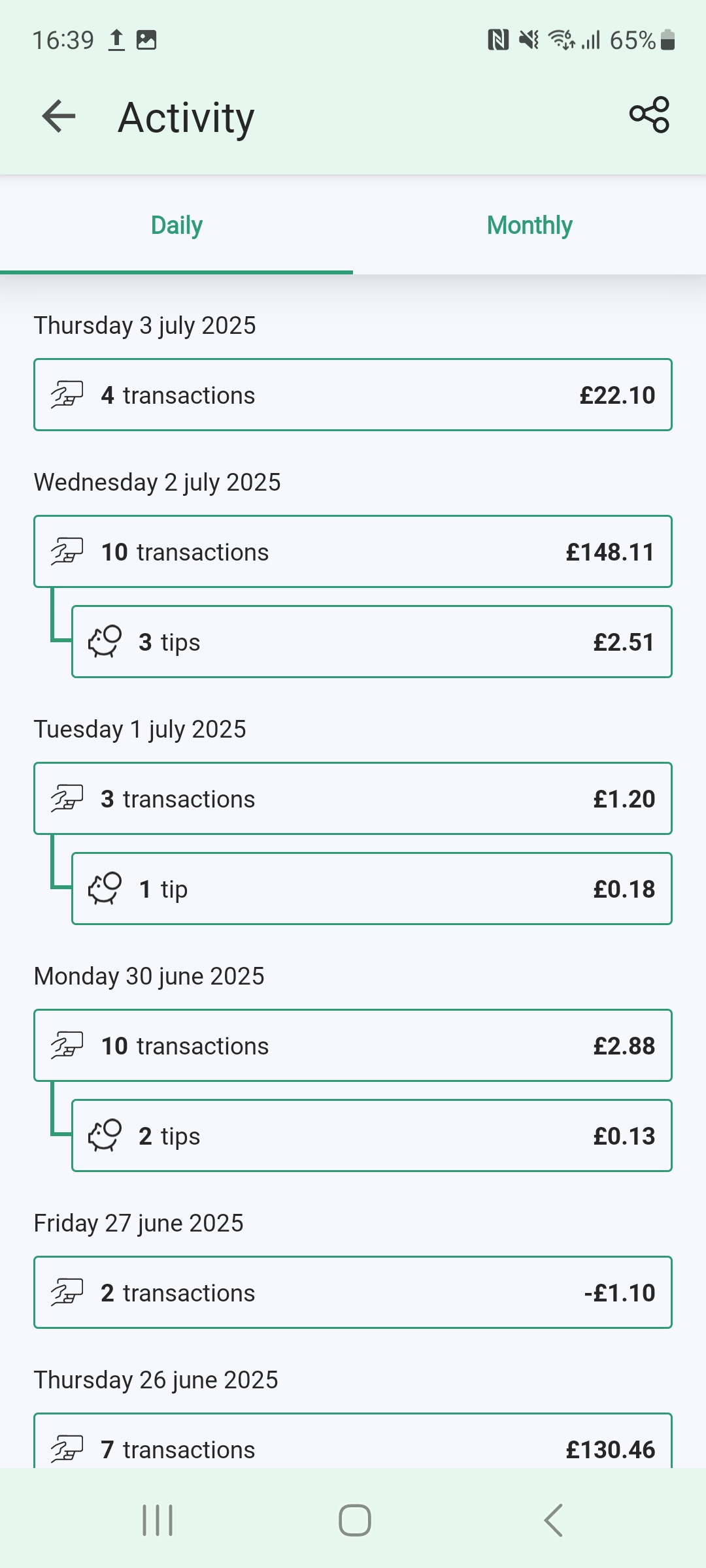706x1568 pixels.
Task: Tap piggy bank icon for 1 tip
Action: [105, 889]
